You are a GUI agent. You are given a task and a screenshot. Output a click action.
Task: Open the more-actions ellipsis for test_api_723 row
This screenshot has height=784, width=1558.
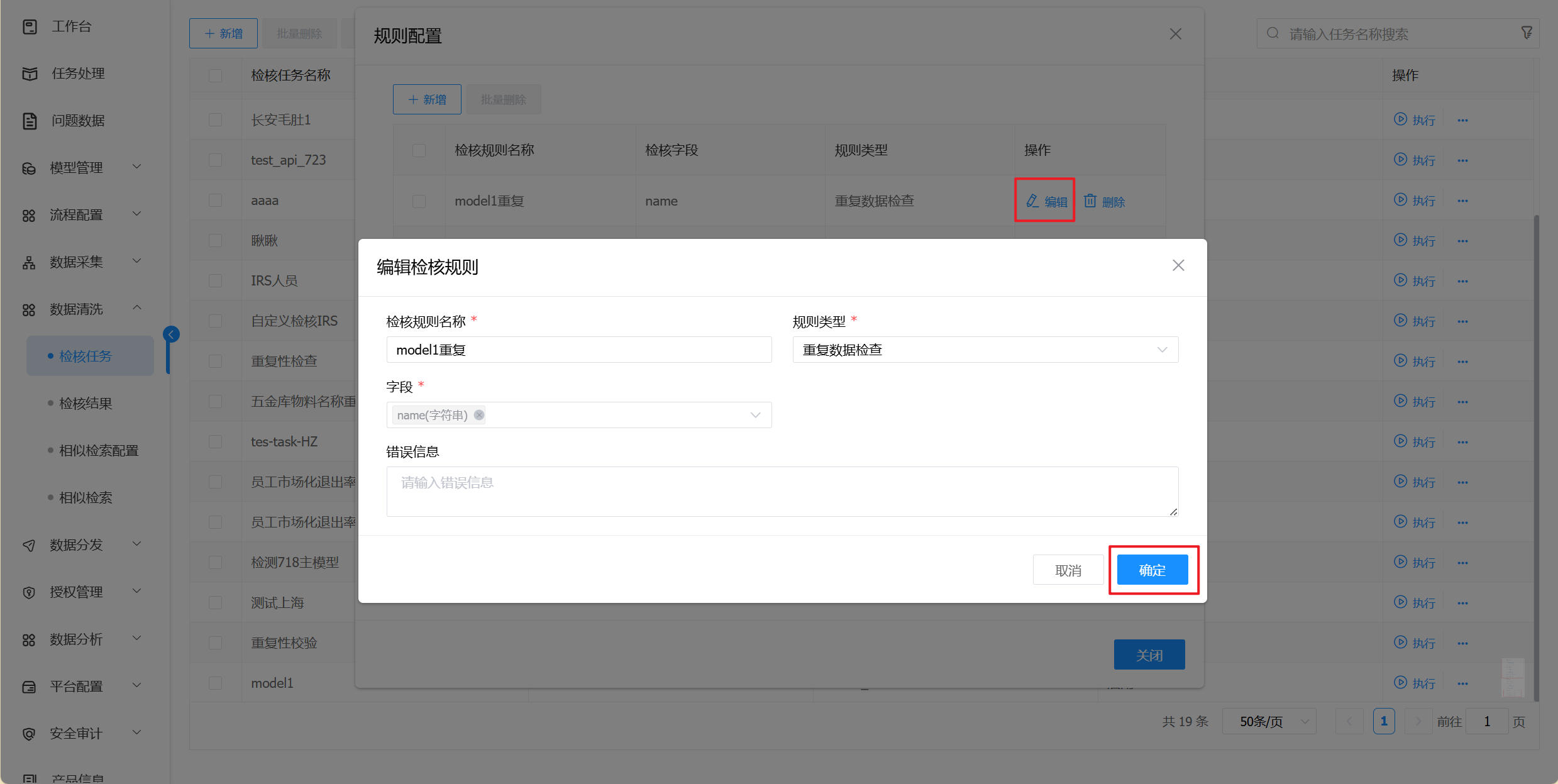point(1463,160)
